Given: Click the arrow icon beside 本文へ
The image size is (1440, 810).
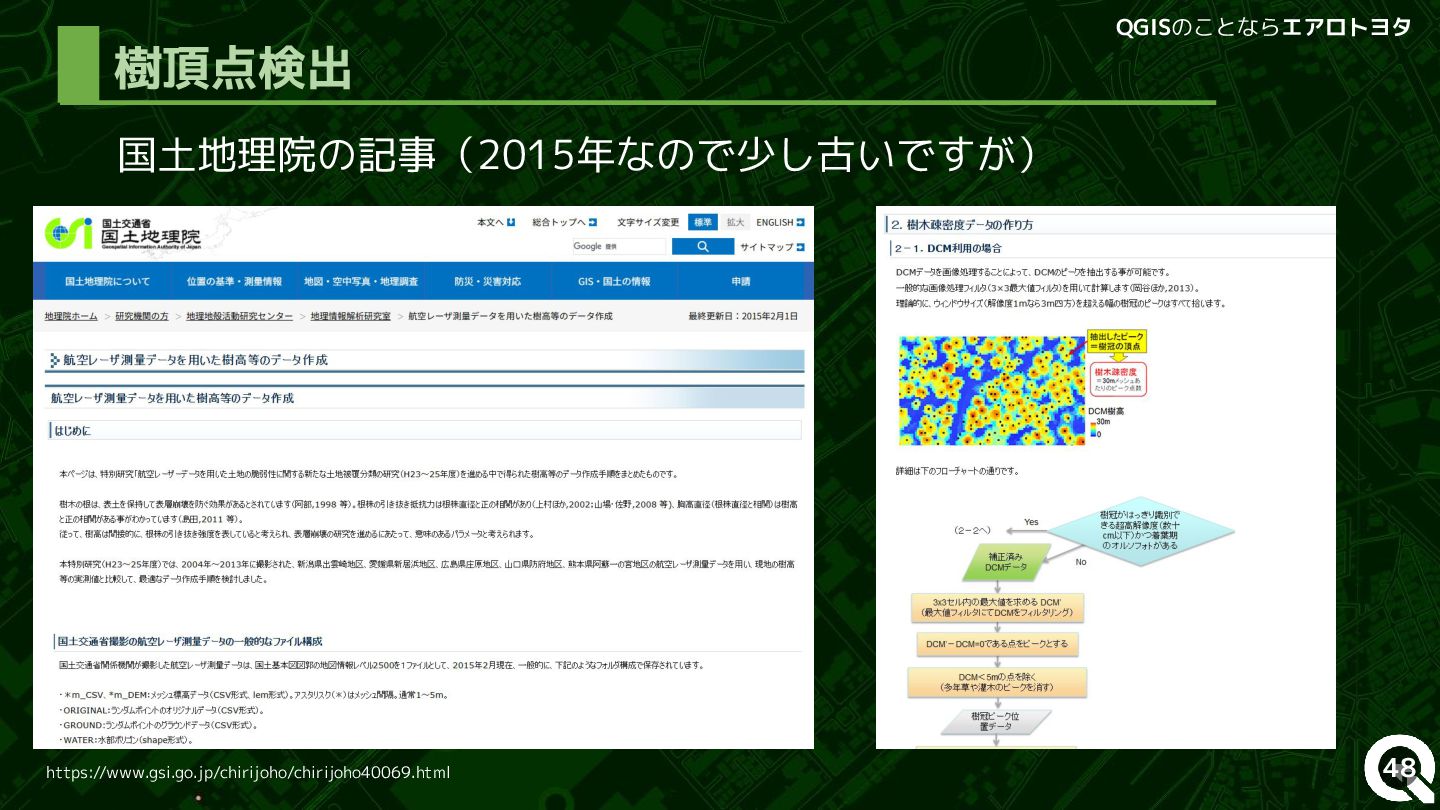Looking at the screenshot, I should [x=511, y=222].
